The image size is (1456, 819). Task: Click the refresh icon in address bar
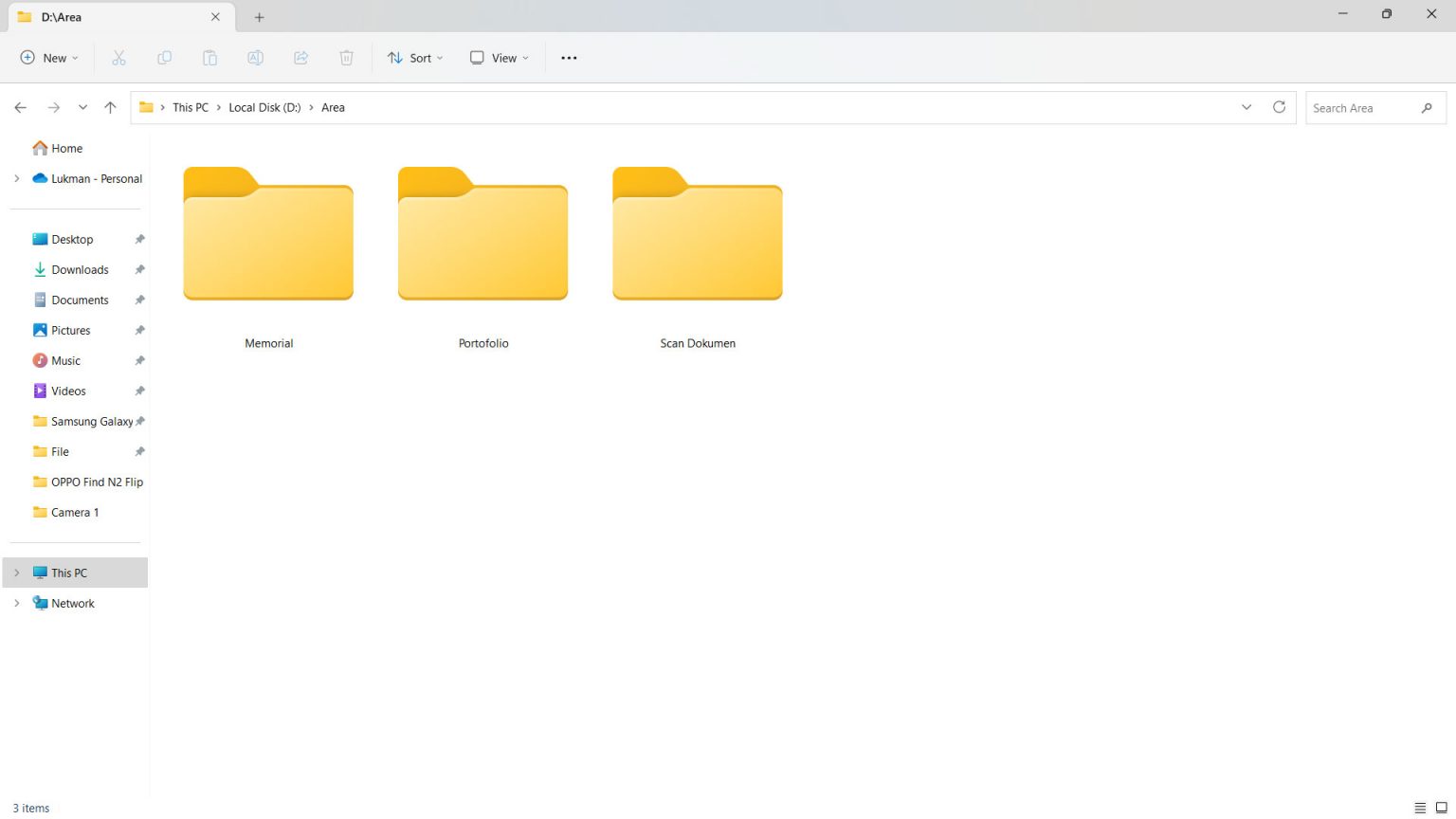click(x=1279, y=107)
